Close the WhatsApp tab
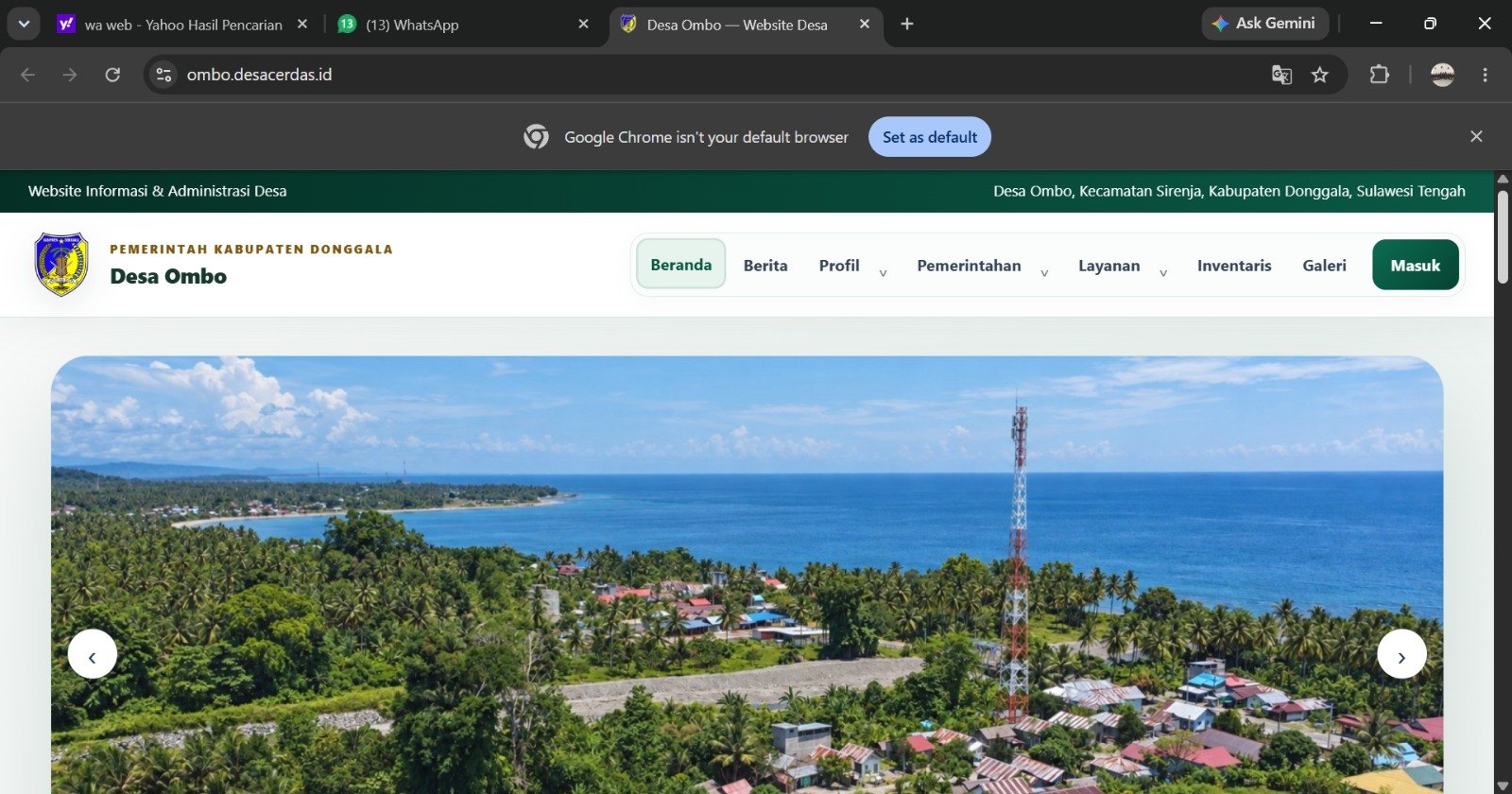The width and height of the screenshot is (1512, 794). click(584, 24)
